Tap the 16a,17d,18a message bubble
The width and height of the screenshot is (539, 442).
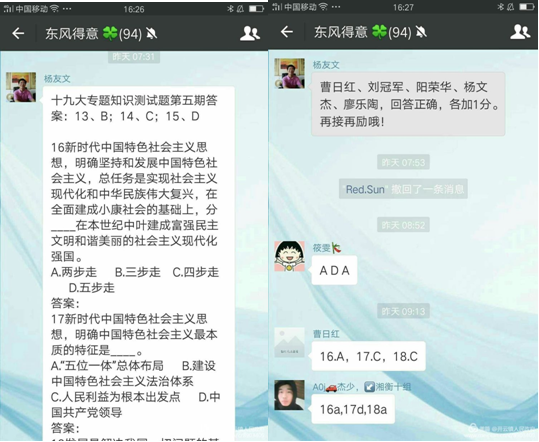pyautogui.click(x=353, y=409)
